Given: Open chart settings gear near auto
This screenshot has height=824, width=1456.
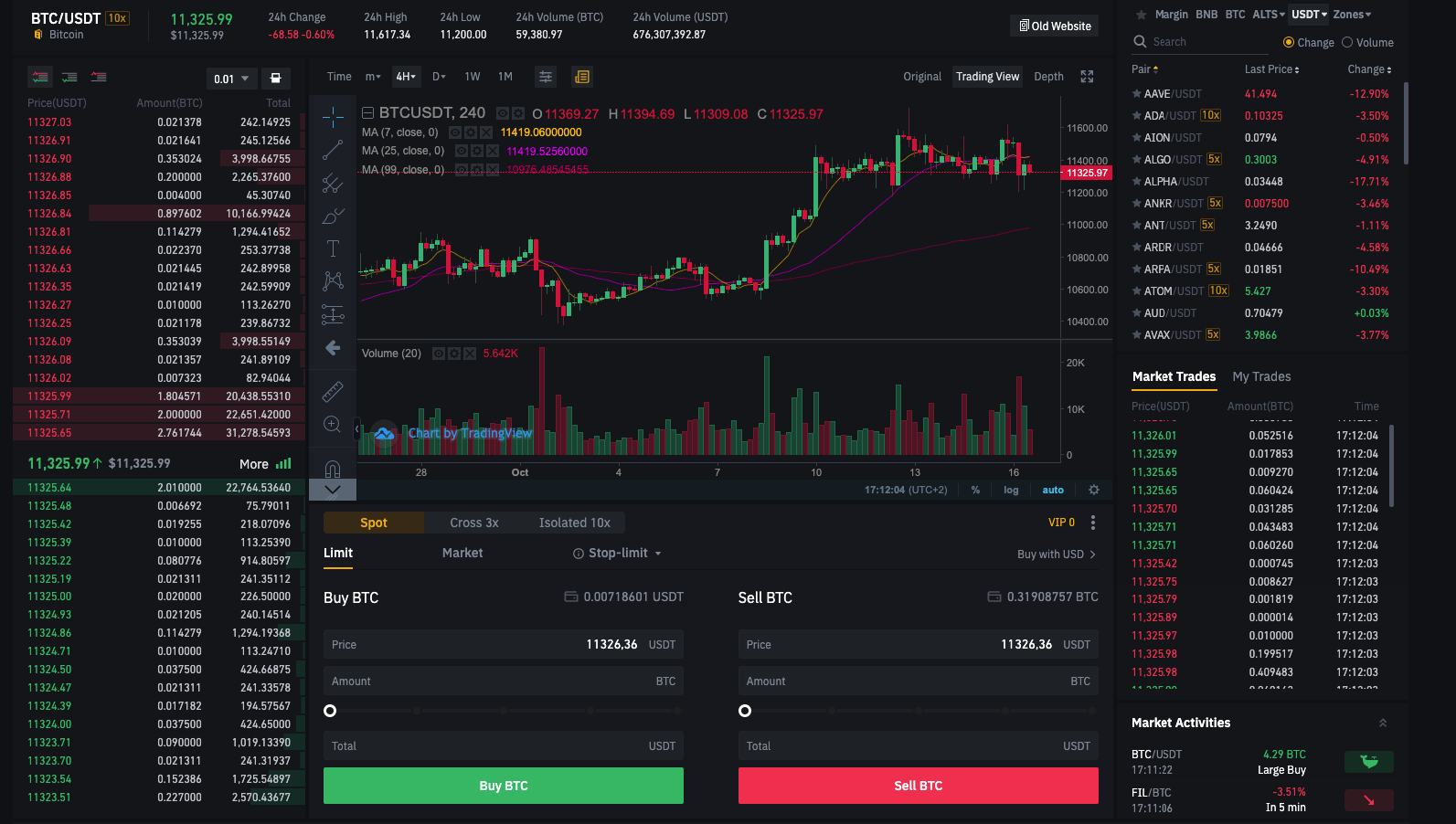Looking at the screenshot, I should point(1094,490).
